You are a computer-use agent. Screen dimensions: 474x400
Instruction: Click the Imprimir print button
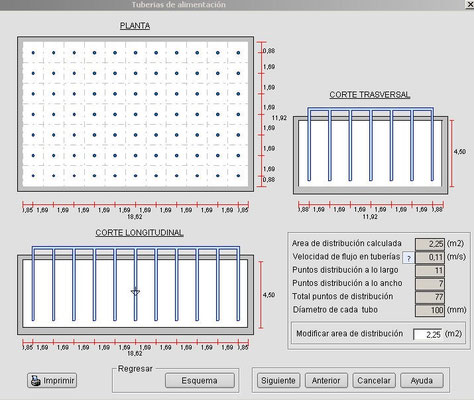[52, 380]
